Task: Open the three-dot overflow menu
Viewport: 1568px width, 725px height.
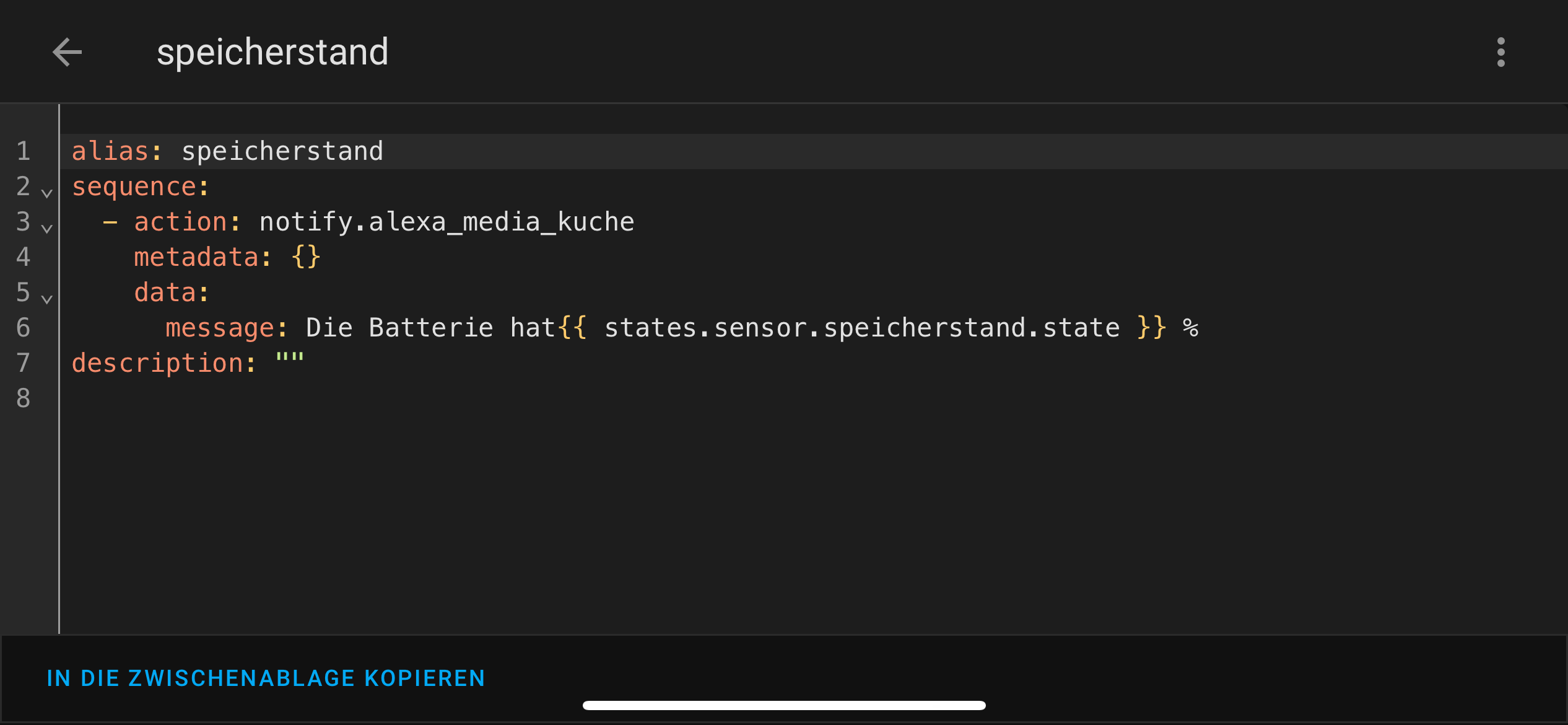Action: point(1500,52)
